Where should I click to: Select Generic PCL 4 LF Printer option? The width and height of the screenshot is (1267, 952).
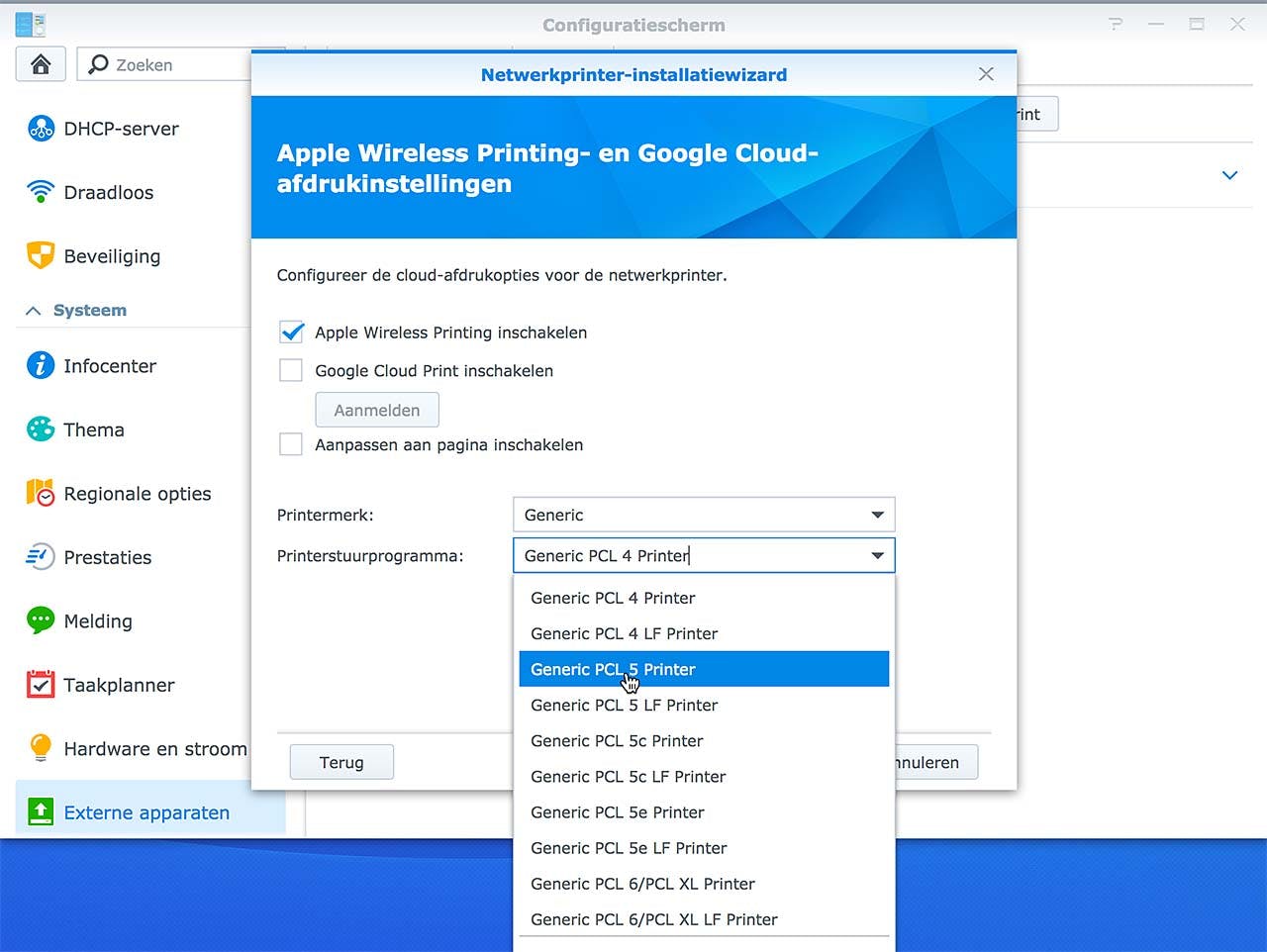(704, 633)
